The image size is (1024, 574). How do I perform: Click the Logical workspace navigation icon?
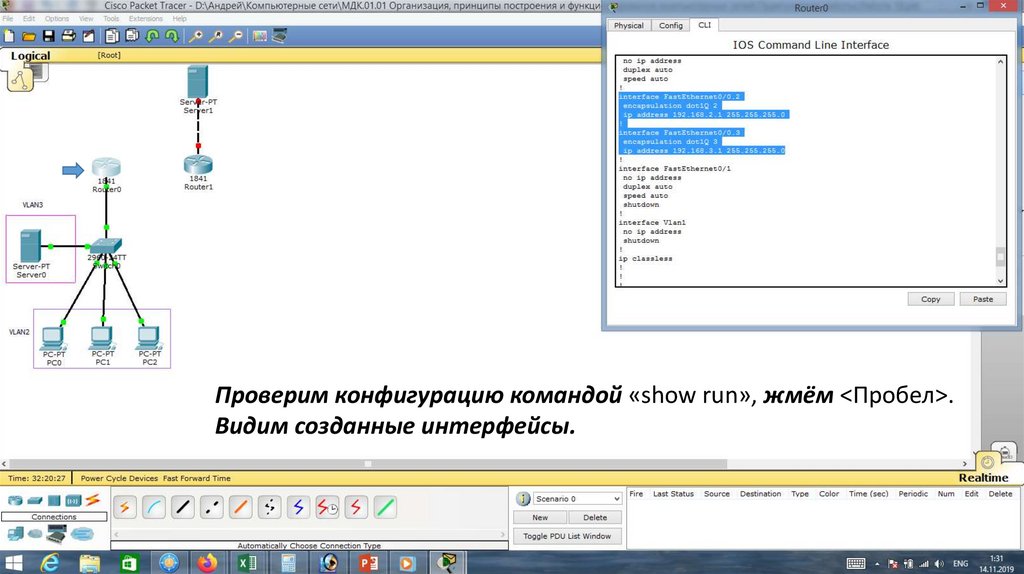[20, 80]
